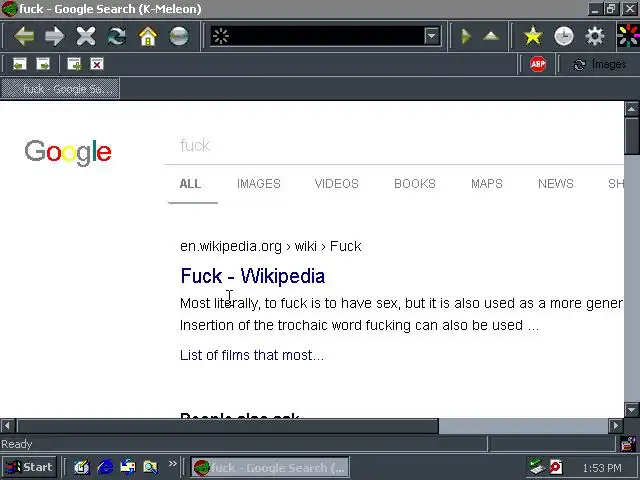Select the 'fuck - Google Se...' browser tab
This screenshot has width=640, height=480.
60,89
